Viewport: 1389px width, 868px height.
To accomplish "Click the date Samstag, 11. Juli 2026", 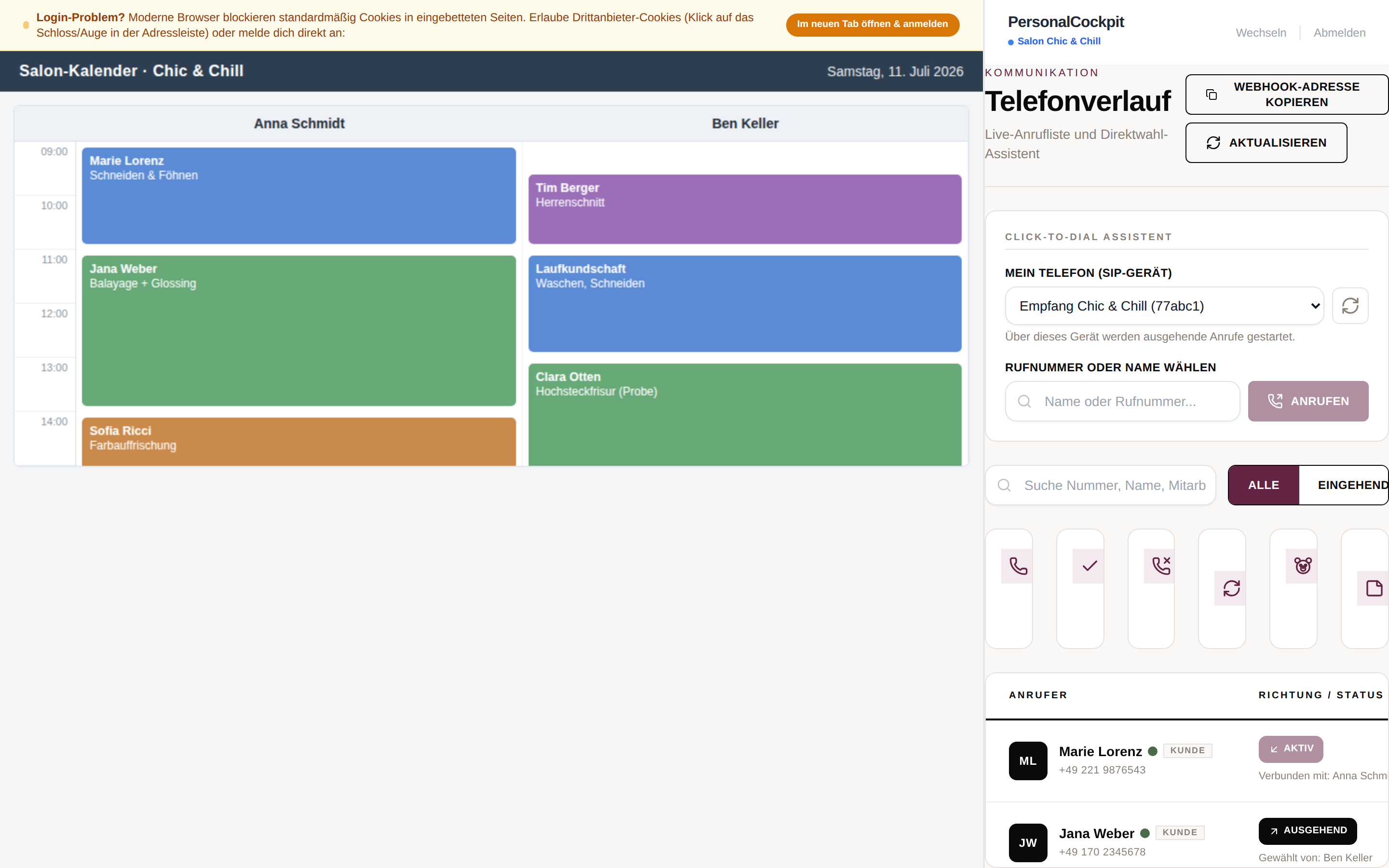I will (895, 71).
